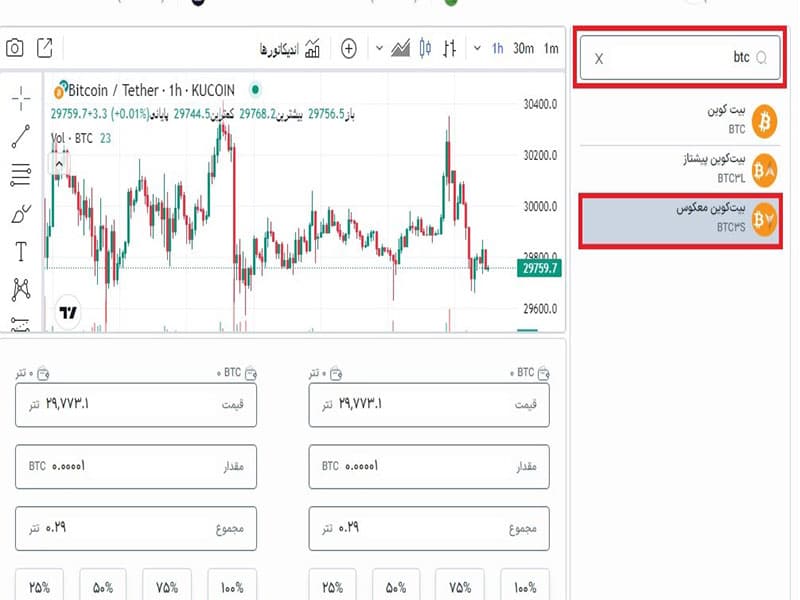Choose 75% in the right order form

460,586
